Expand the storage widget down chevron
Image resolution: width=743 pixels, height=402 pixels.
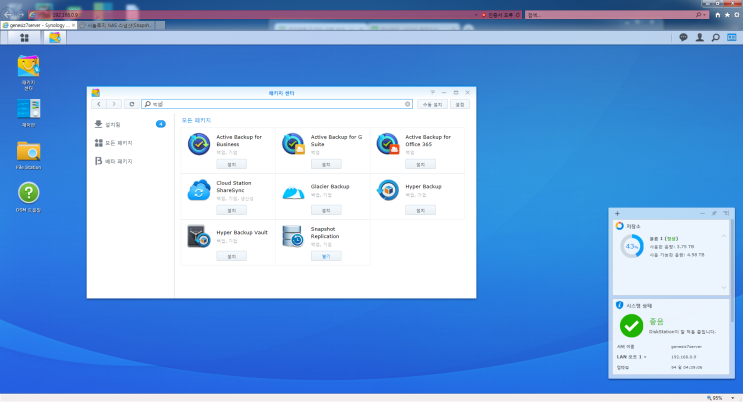724,287
